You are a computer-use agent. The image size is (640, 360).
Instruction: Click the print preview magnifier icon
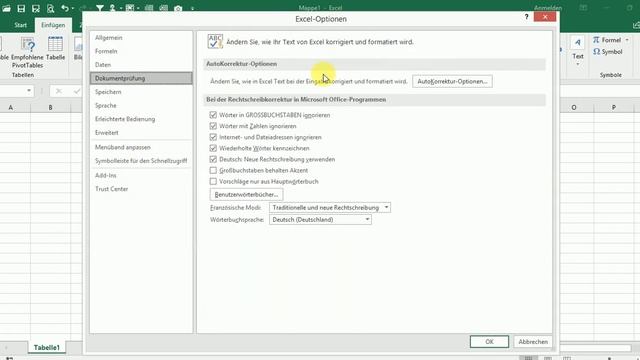(50, 8)
